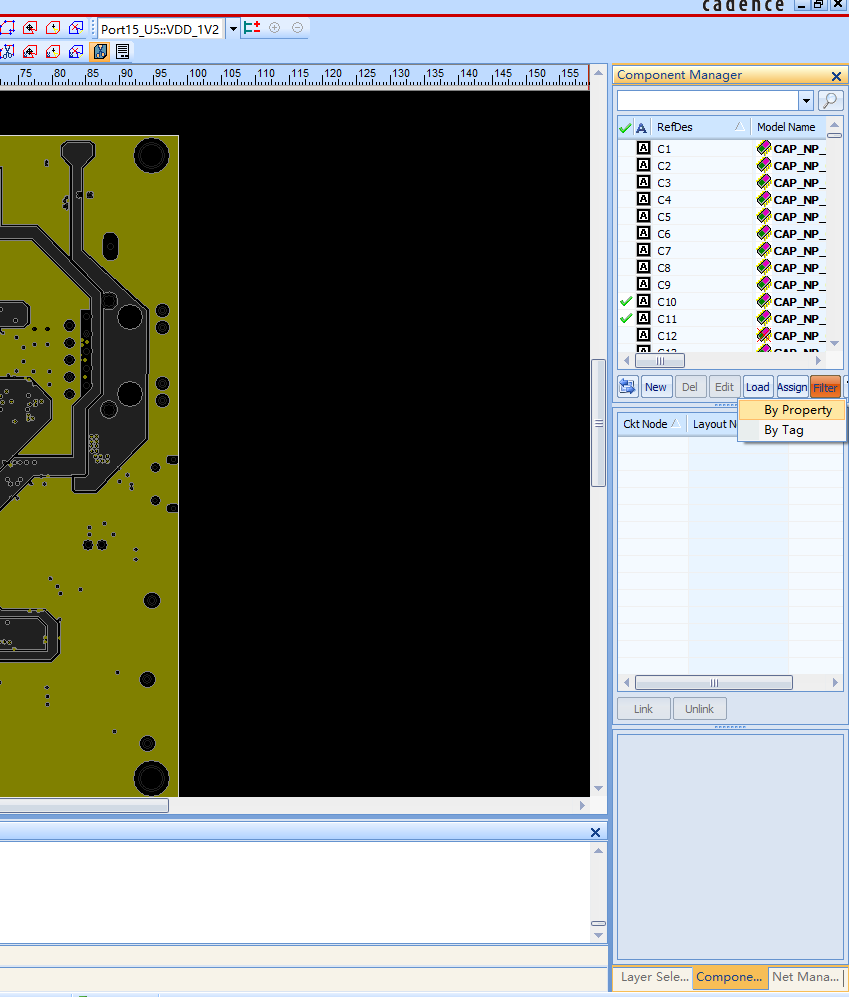Click the red-crossed model icon for C12
The height and width of the screenshot is (997, 849).
click(764, 335)
